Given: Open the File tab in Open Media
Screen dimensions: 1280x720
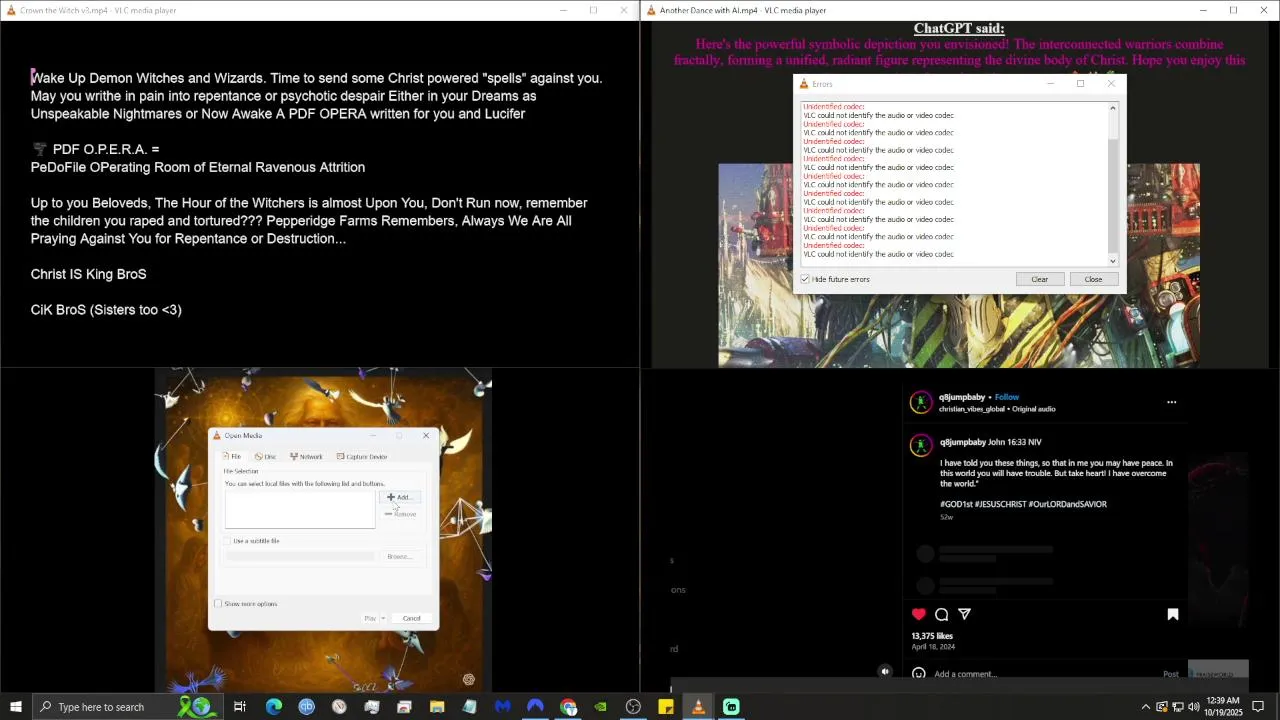Looking at the screenshot, I should pos(232,456).
